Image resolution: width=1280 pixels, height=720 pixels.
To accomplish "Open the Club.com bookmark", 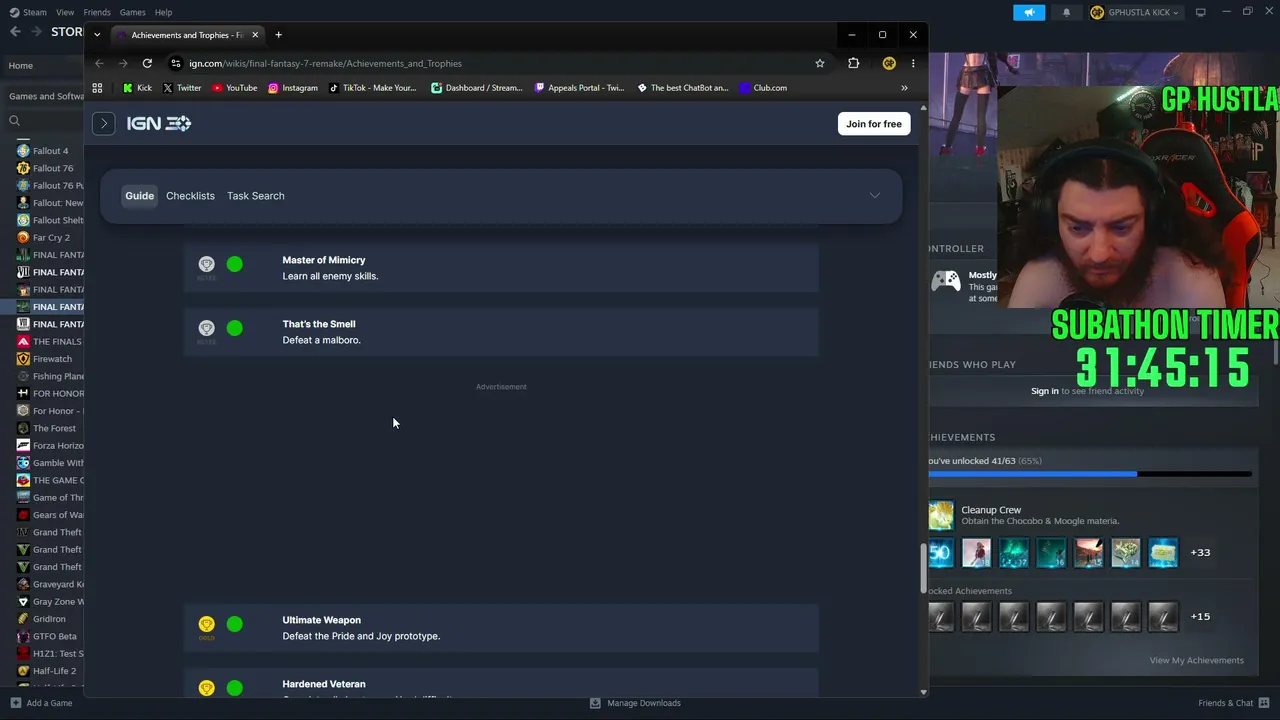I will 763,88.
